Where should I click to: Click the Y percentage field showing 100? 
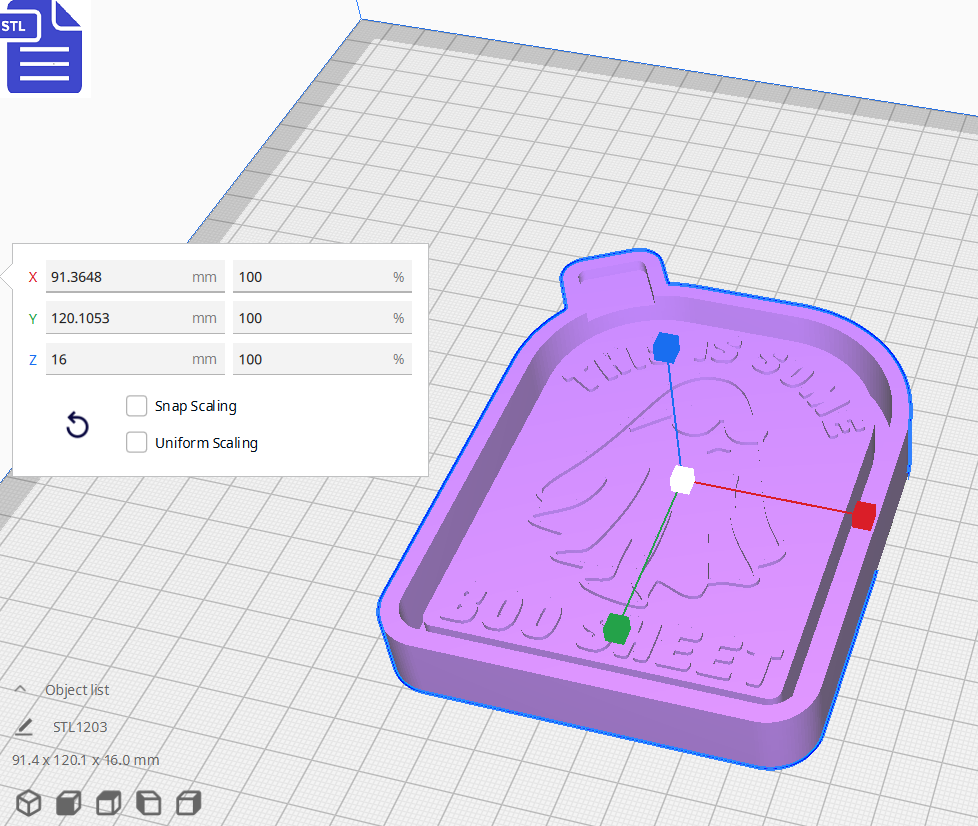pos(322,317)
